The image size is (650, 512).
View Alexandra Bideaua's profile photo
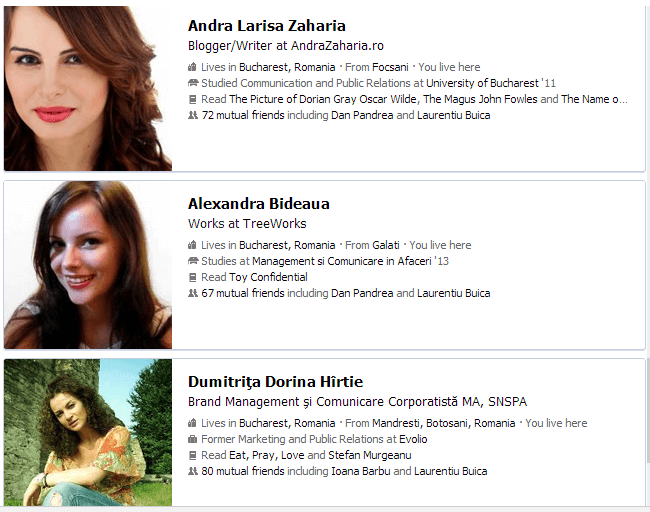click(x=88, y=265)
